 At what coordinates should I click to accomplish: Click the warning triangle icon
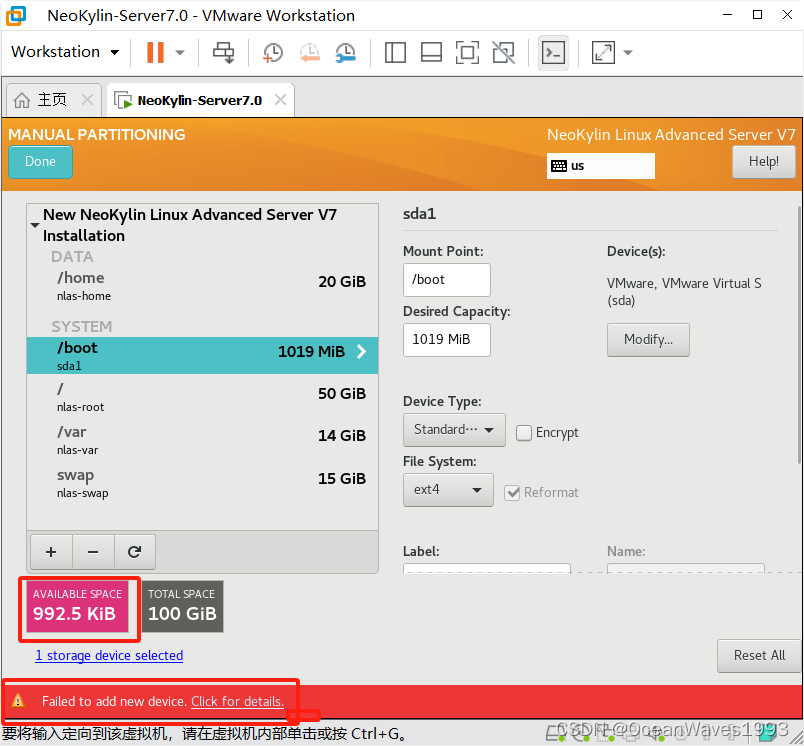(18, 700)
